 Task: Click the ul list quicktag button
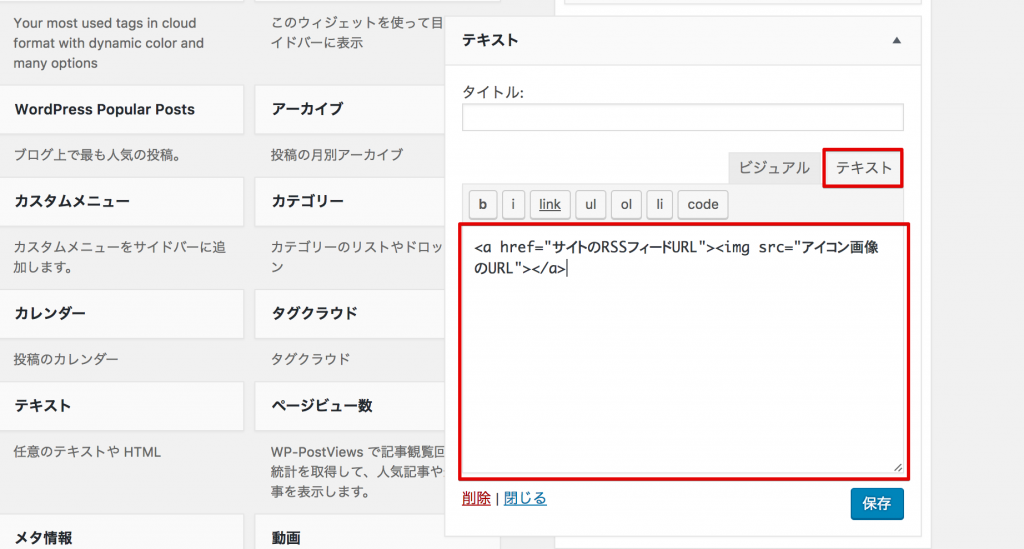pos(590,204)
